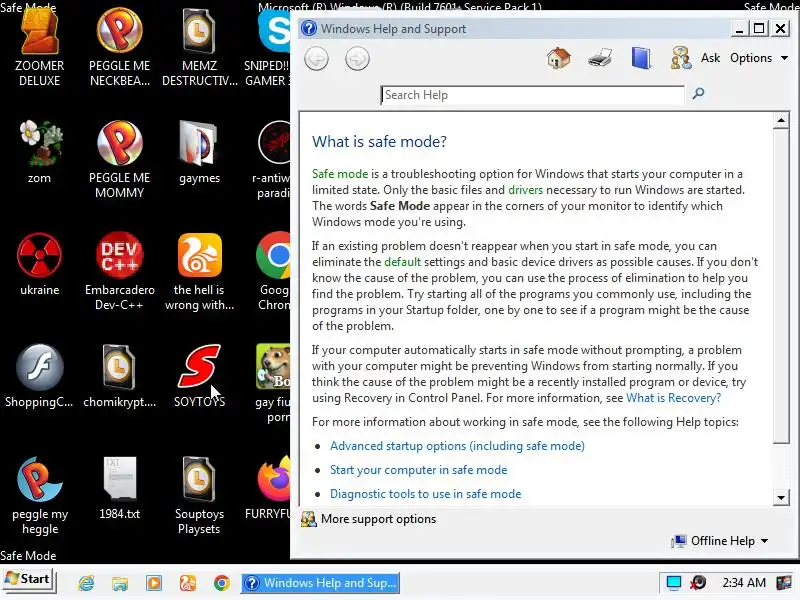The height and width of the screenshot is (600, 800).
Task: Open the ZOOMER DELUXE desktop icon
Action: (39, 48)
